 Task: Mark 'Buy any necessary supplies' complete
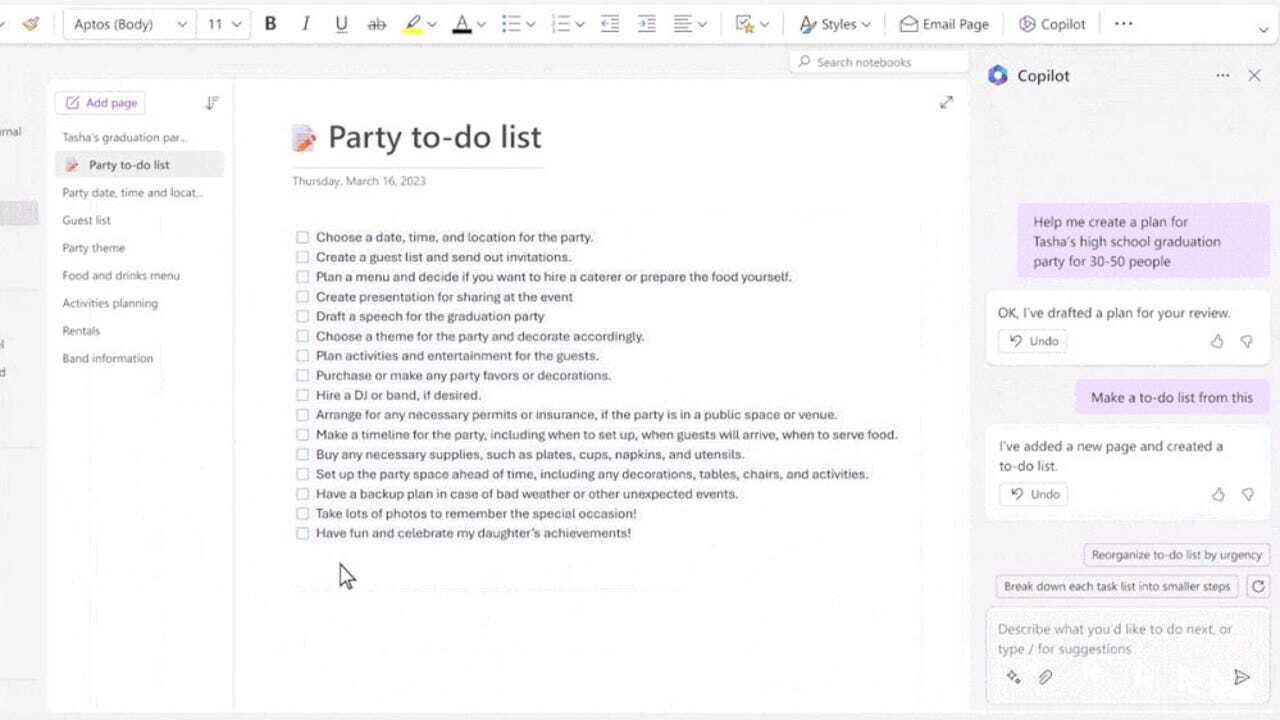(302, 454)
